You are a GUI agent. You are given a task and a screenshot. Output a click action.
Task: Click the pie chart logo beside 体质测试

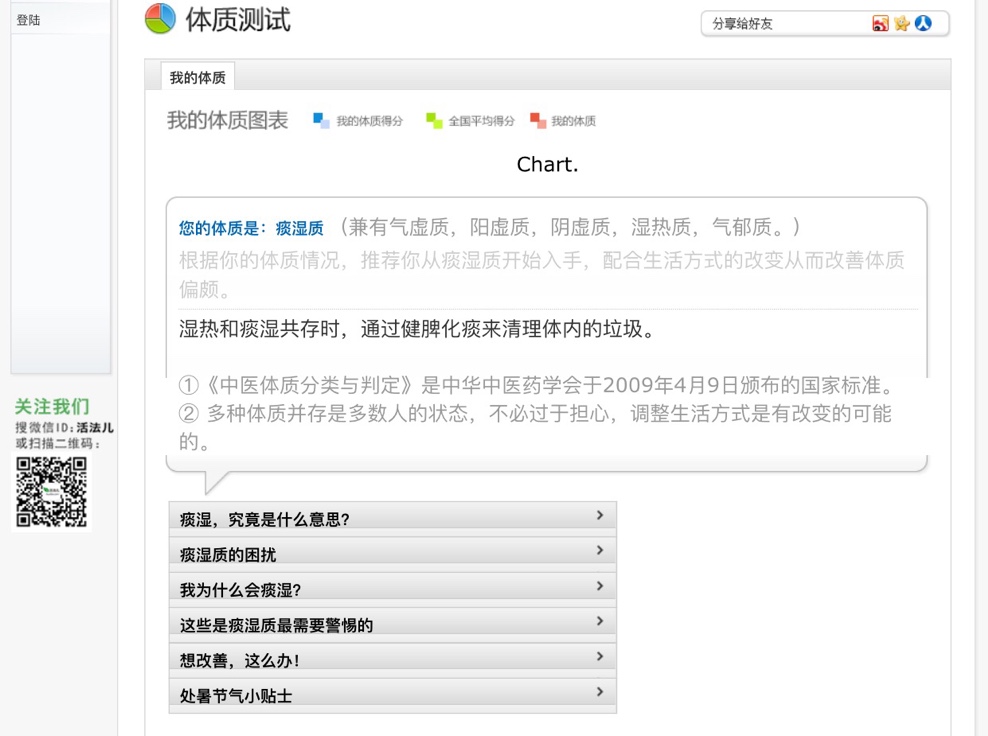tap(160, 19)
